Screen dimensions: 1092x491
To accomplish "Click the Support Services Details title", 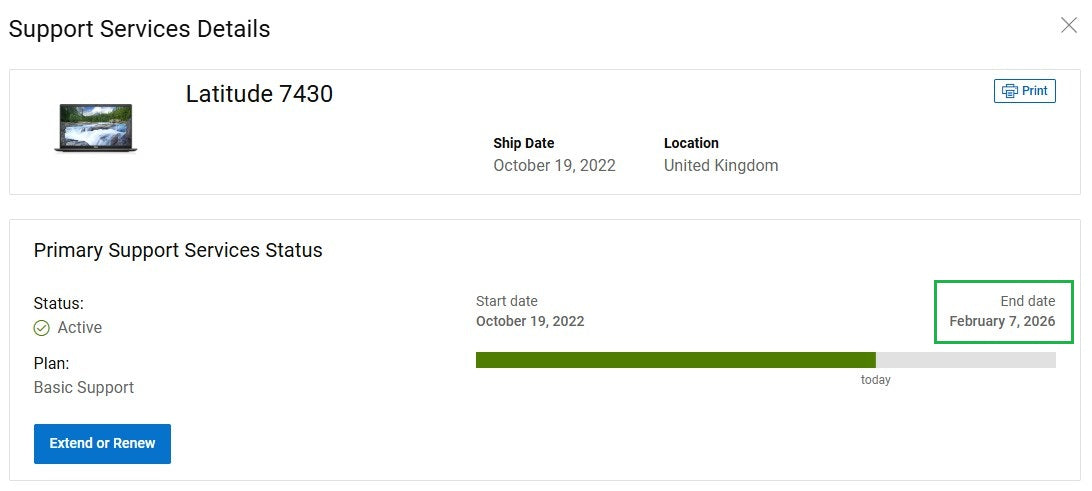I will click(139, 29).
